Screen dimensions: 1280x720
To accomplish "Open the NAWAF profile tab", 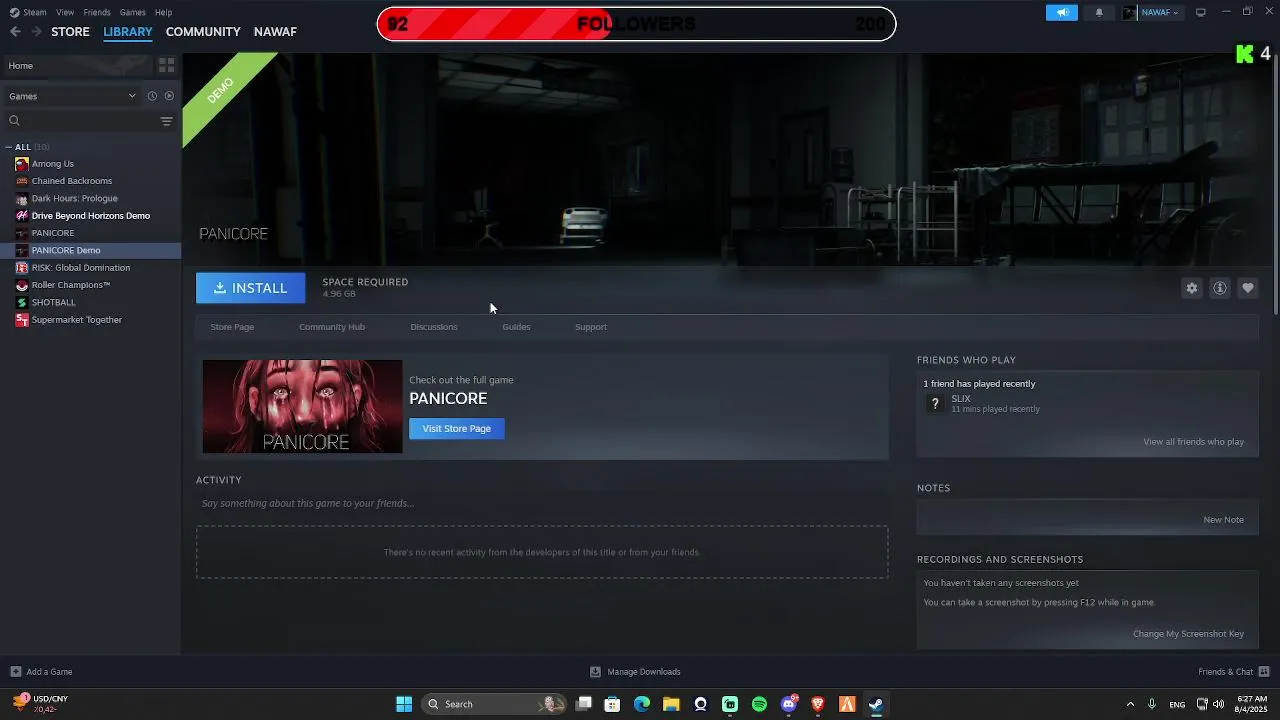I will pos(275,32).
